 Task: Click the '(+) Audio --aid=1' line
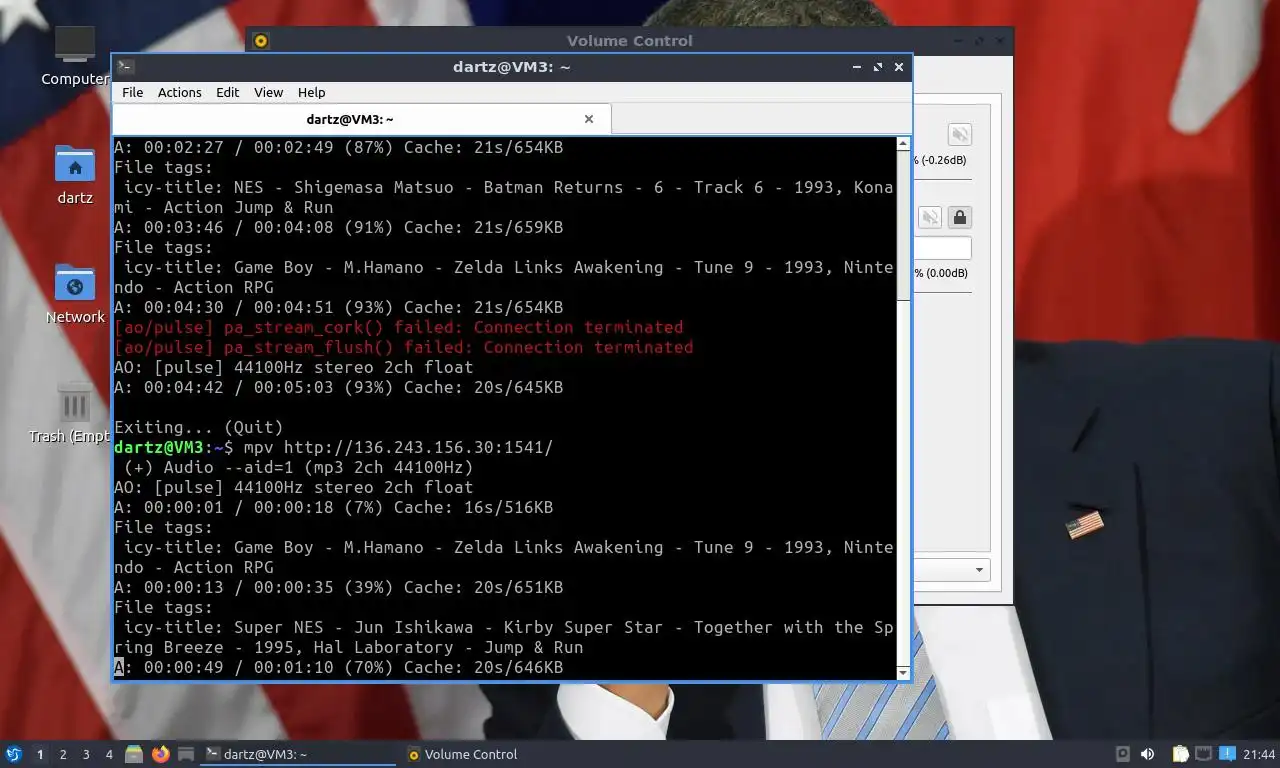click(299, 467)
